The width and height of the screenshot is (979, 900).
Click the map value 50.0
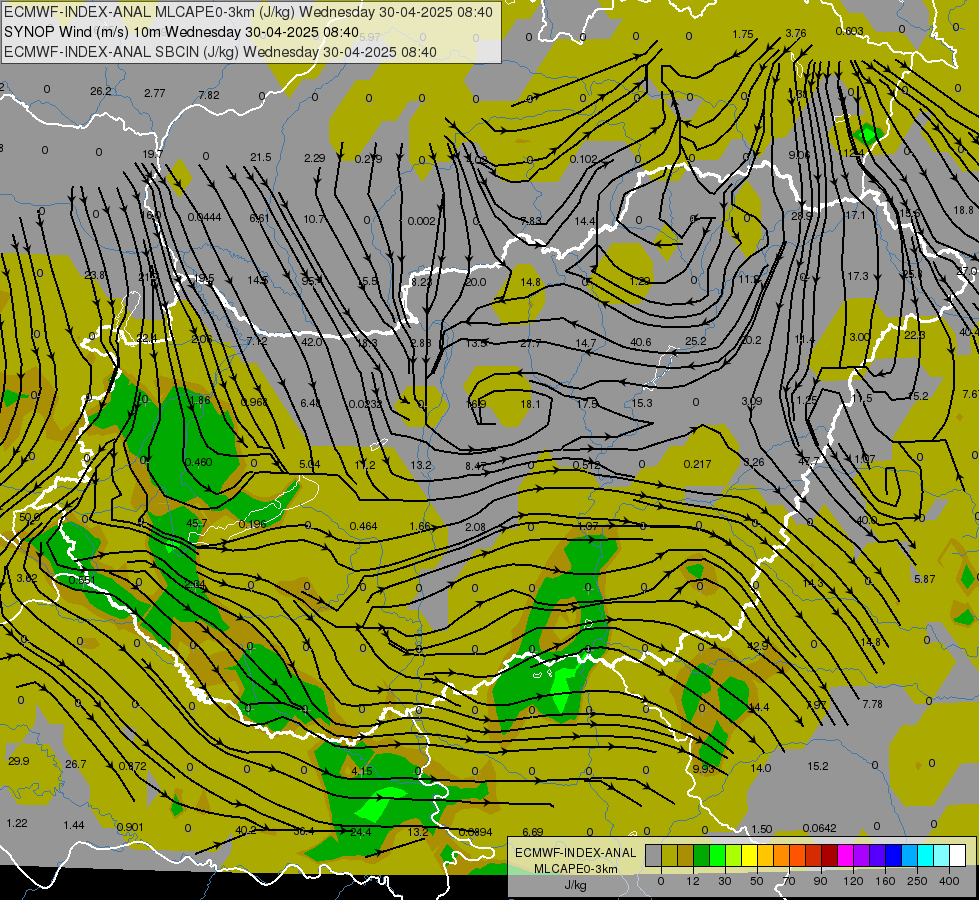click(x=29, y=517)
